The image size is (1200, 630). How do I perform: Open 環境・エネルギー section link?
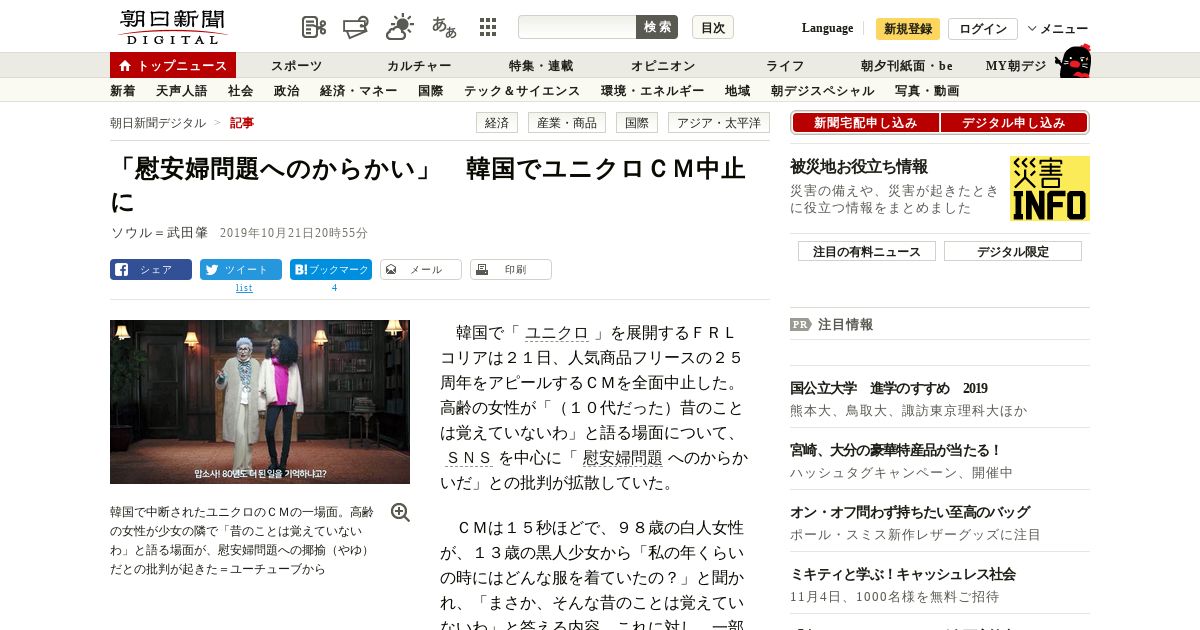(652, 91)
